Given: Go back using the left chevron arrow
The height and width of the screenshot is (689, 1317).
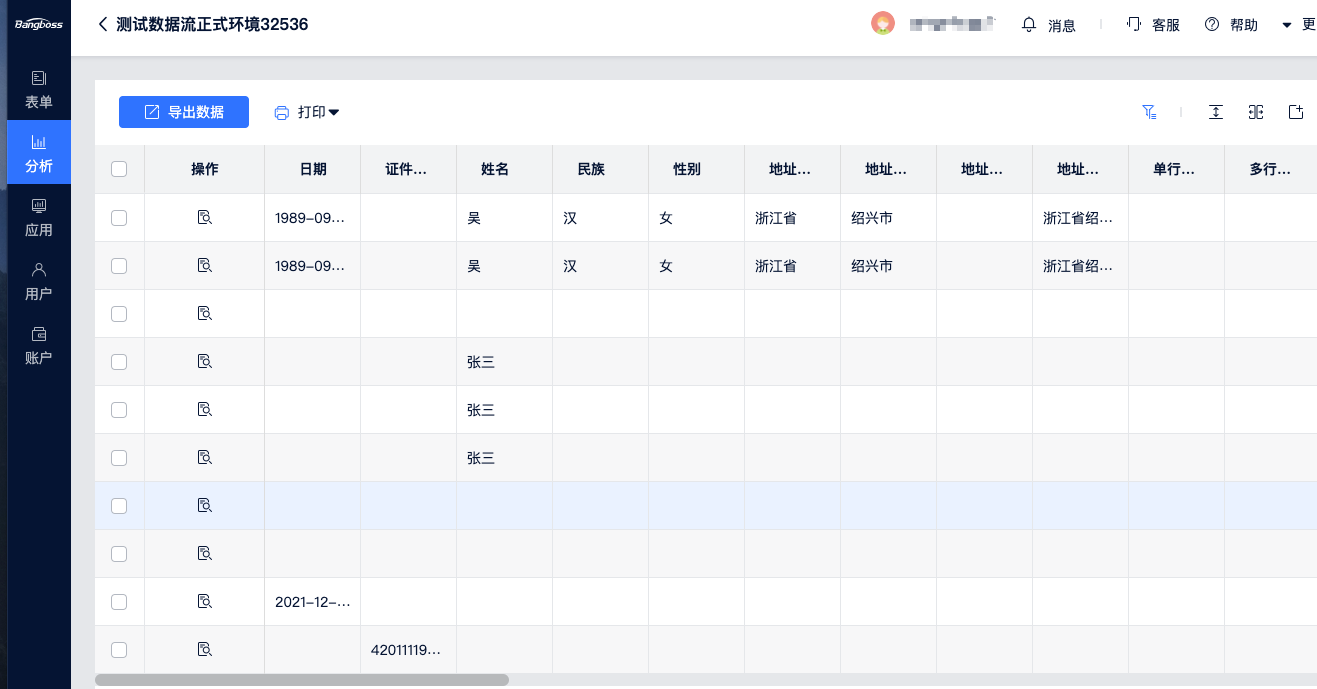Looking at the screenshot, I should click(x=102, y=24).
